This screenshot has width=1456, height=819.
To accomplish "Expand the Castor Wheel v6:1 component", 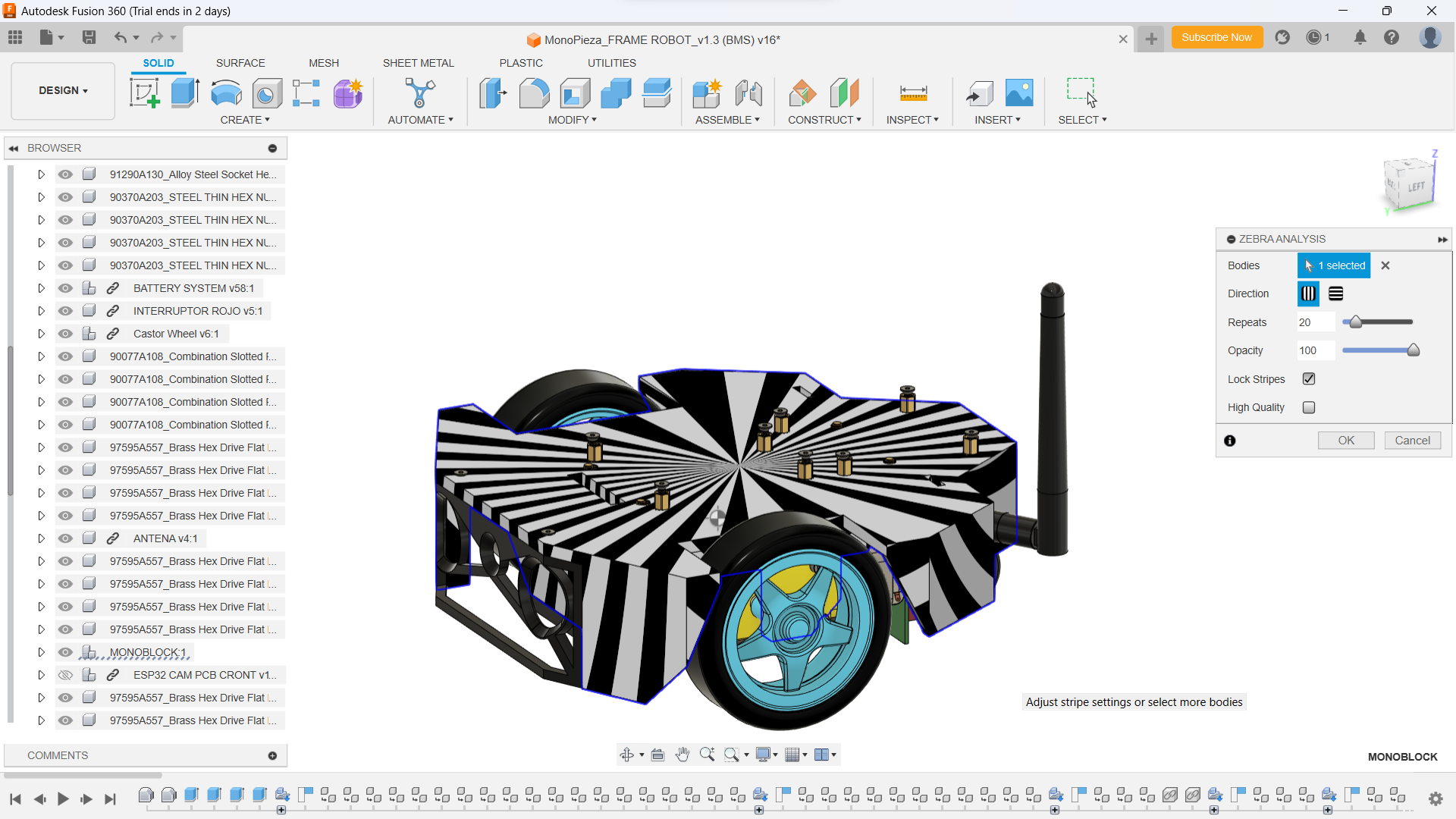I will pyautogui.click(x=41, y=333).
